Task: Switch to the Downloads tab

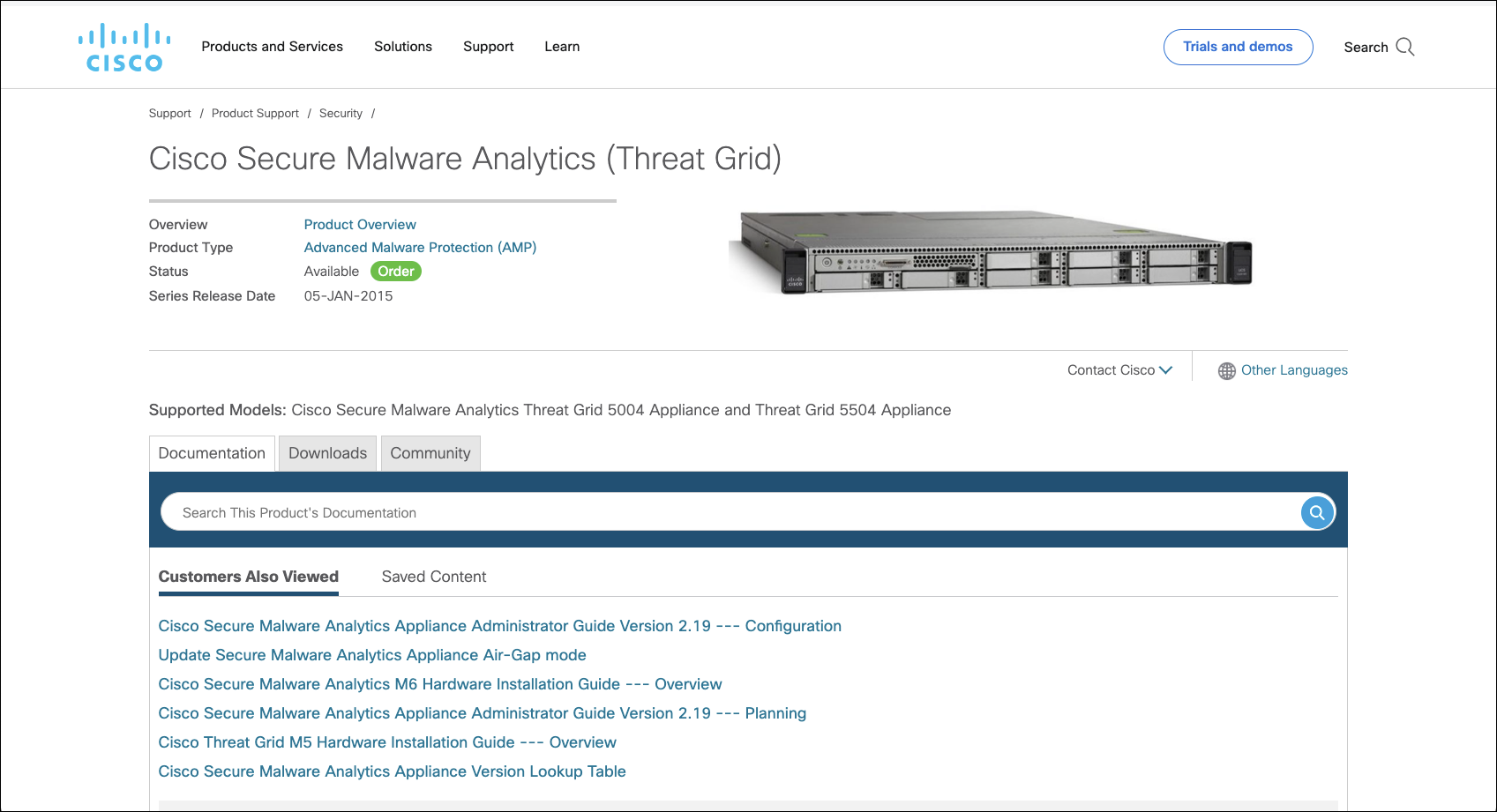Action: tap(327, 452)
